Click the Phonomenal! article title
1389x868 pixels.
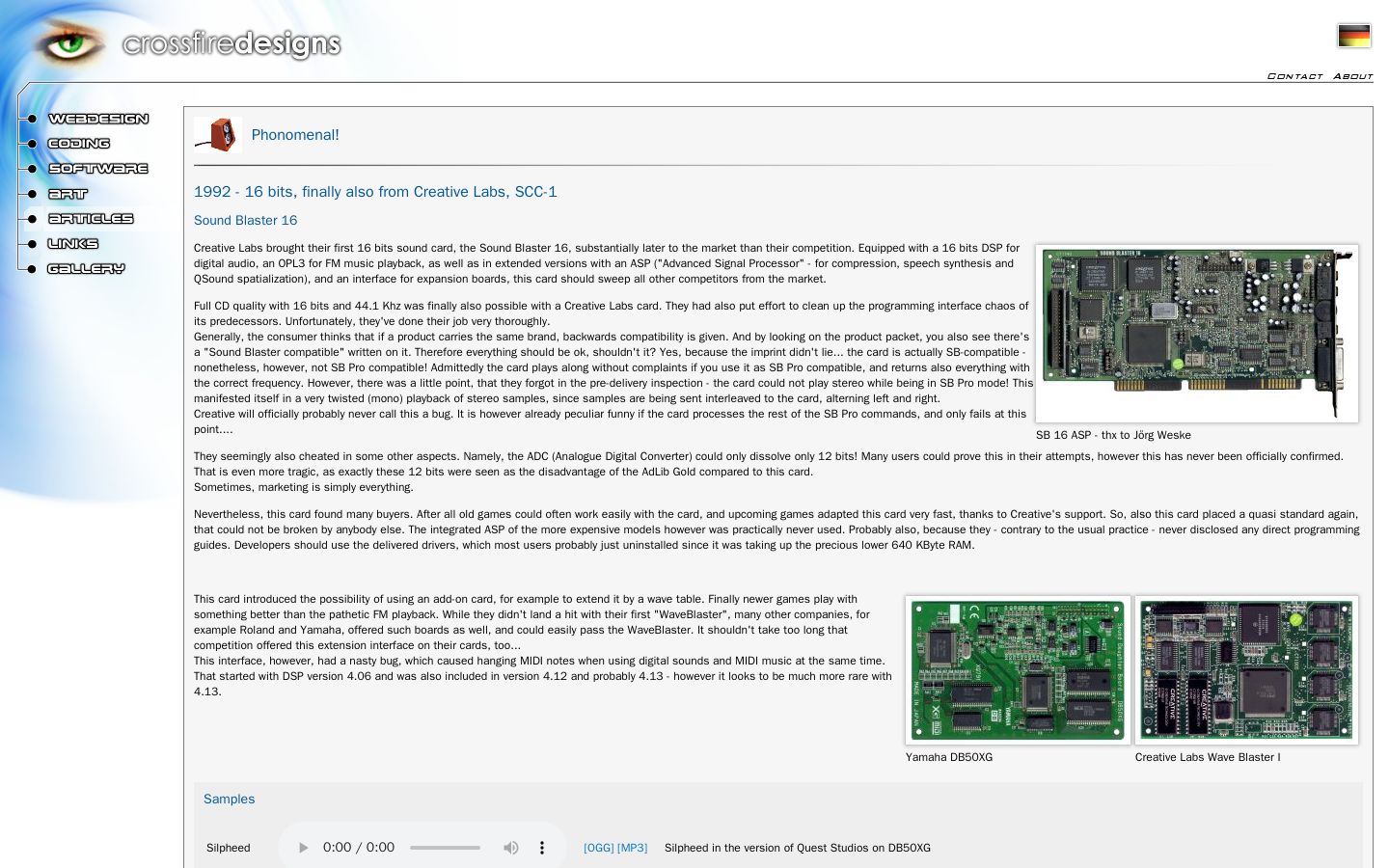coord(295,135)
